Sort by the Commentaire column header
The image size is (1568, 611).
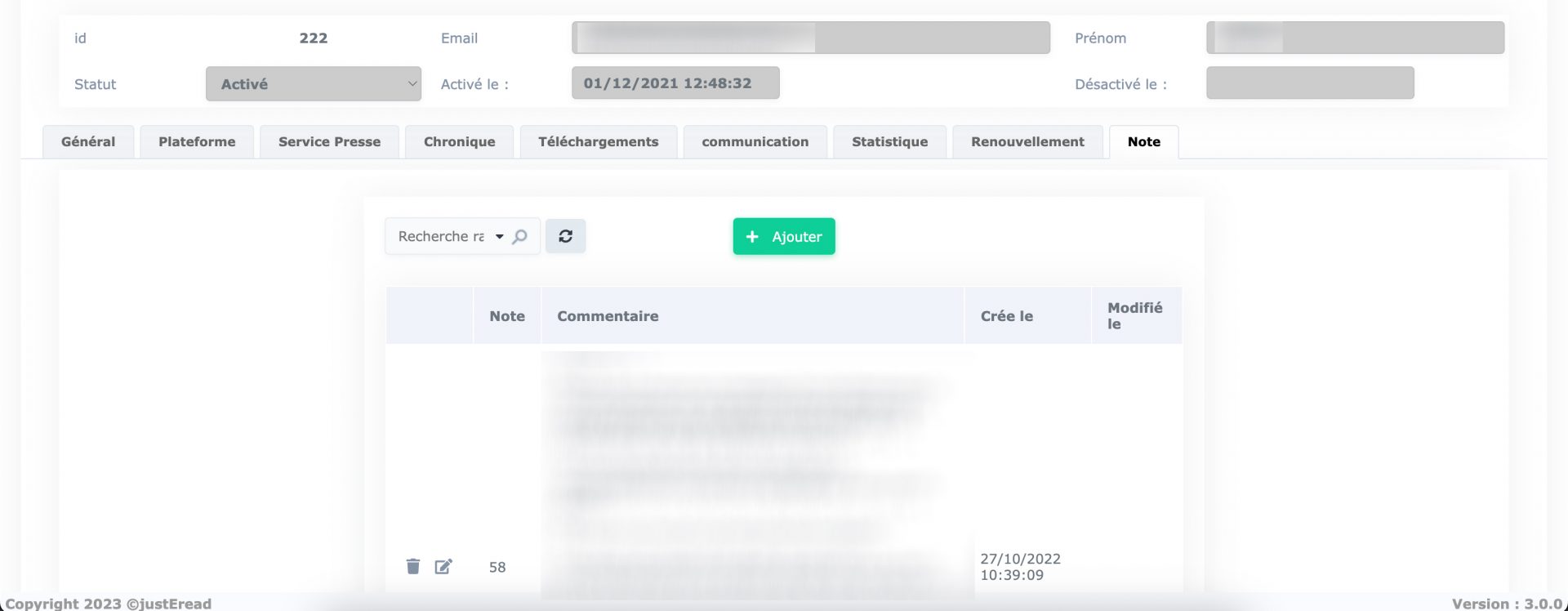click(x=608, y=316)
